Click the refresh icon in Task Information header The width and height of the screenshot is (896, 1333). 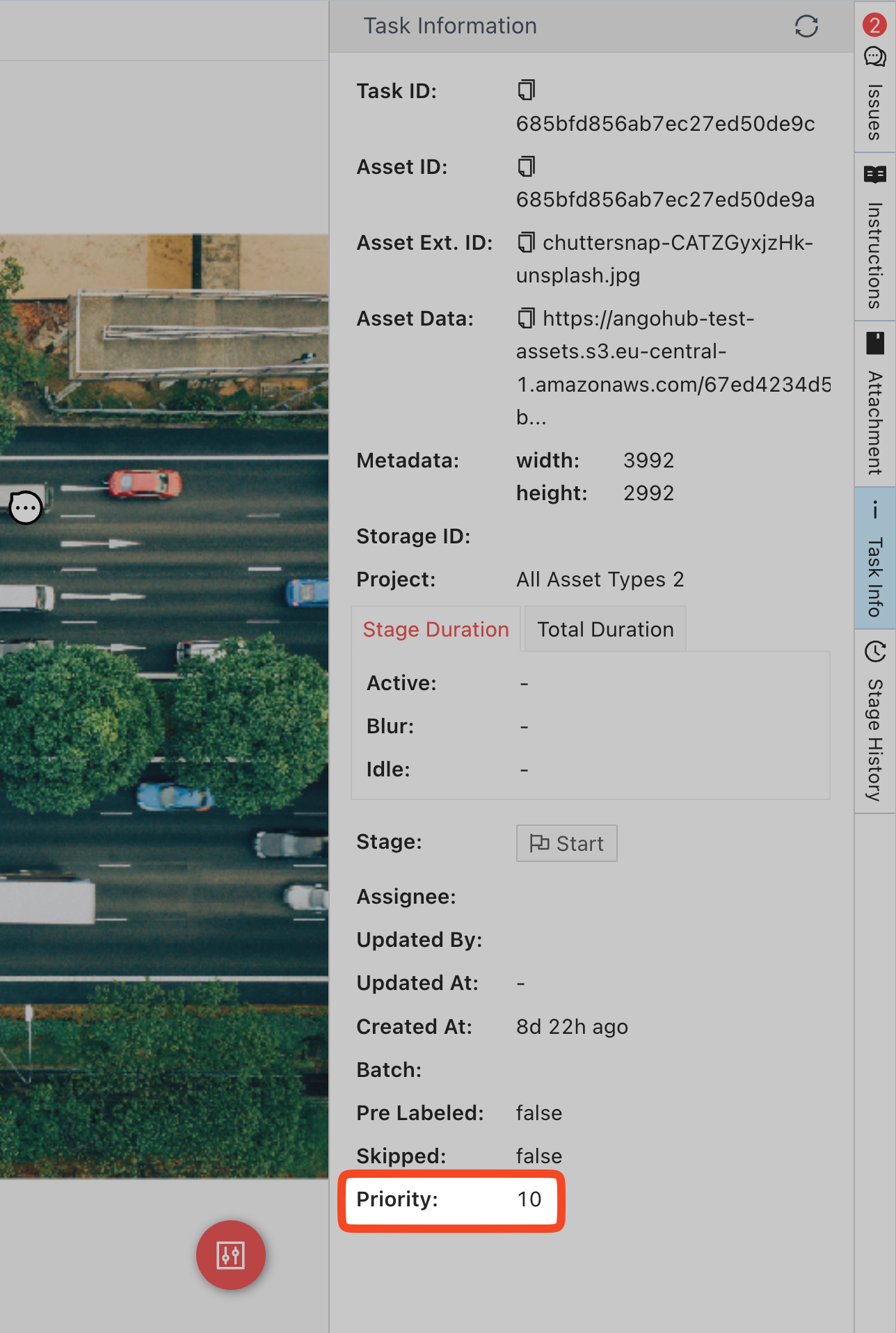pyautogui.click(x=806, y=26)
